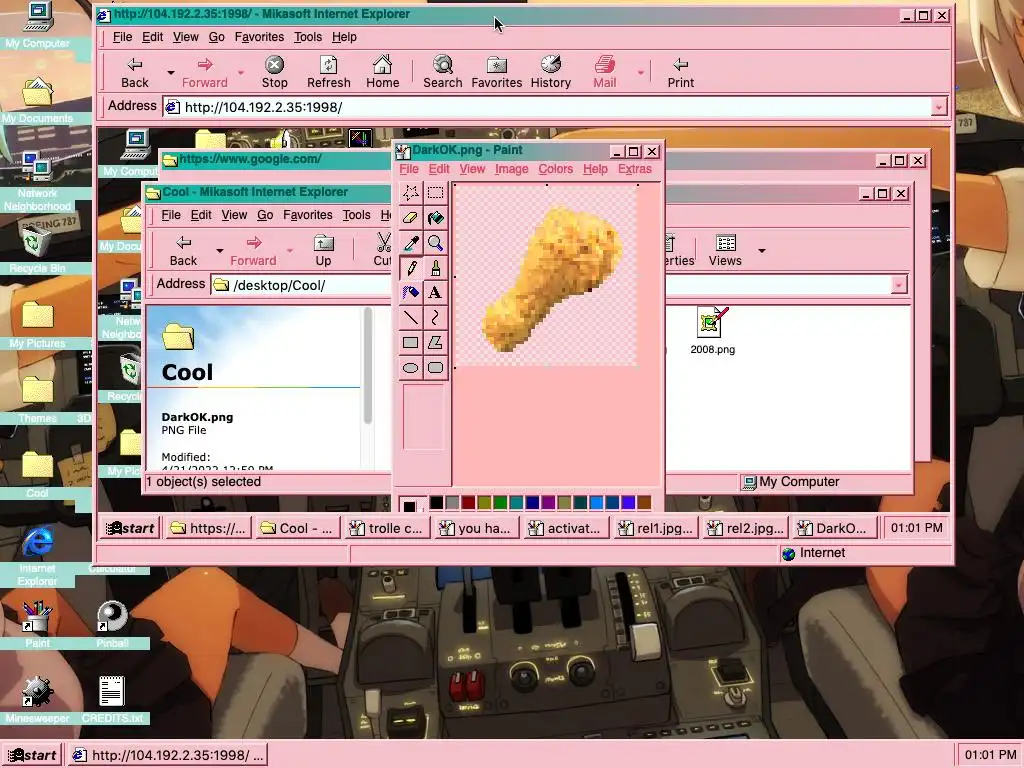This screenshot has width=1024, height=768.
Task: Activate the Magnifier tool in Paint
Action: (x=436, y=243)
